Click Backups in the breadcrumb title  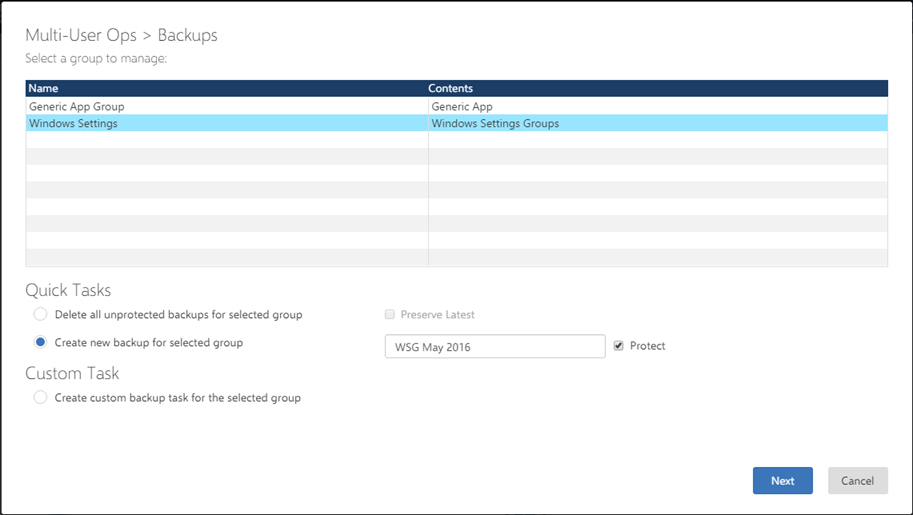(187, 35)
